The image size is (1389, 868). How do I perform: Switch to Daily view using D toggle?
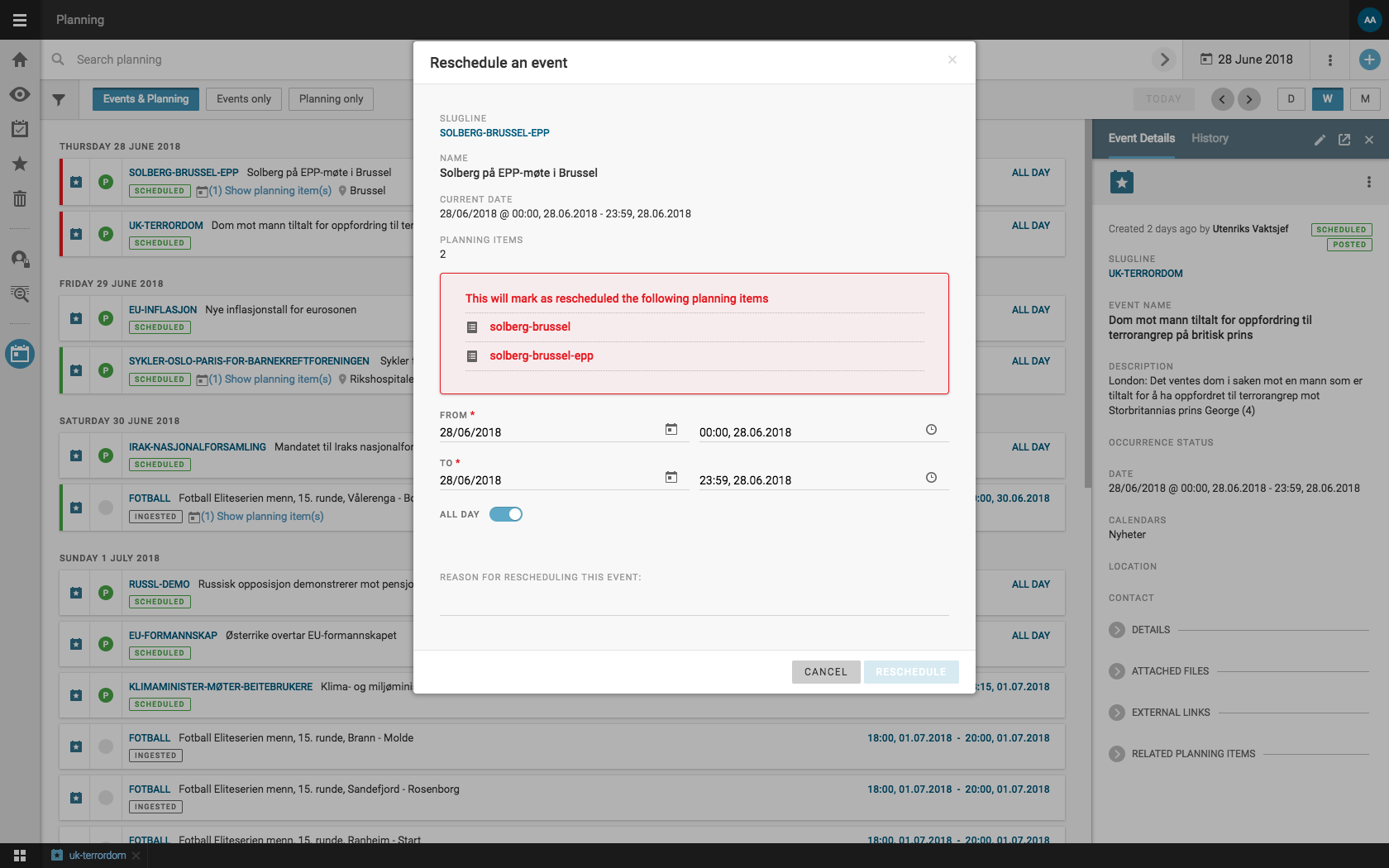1291,98
